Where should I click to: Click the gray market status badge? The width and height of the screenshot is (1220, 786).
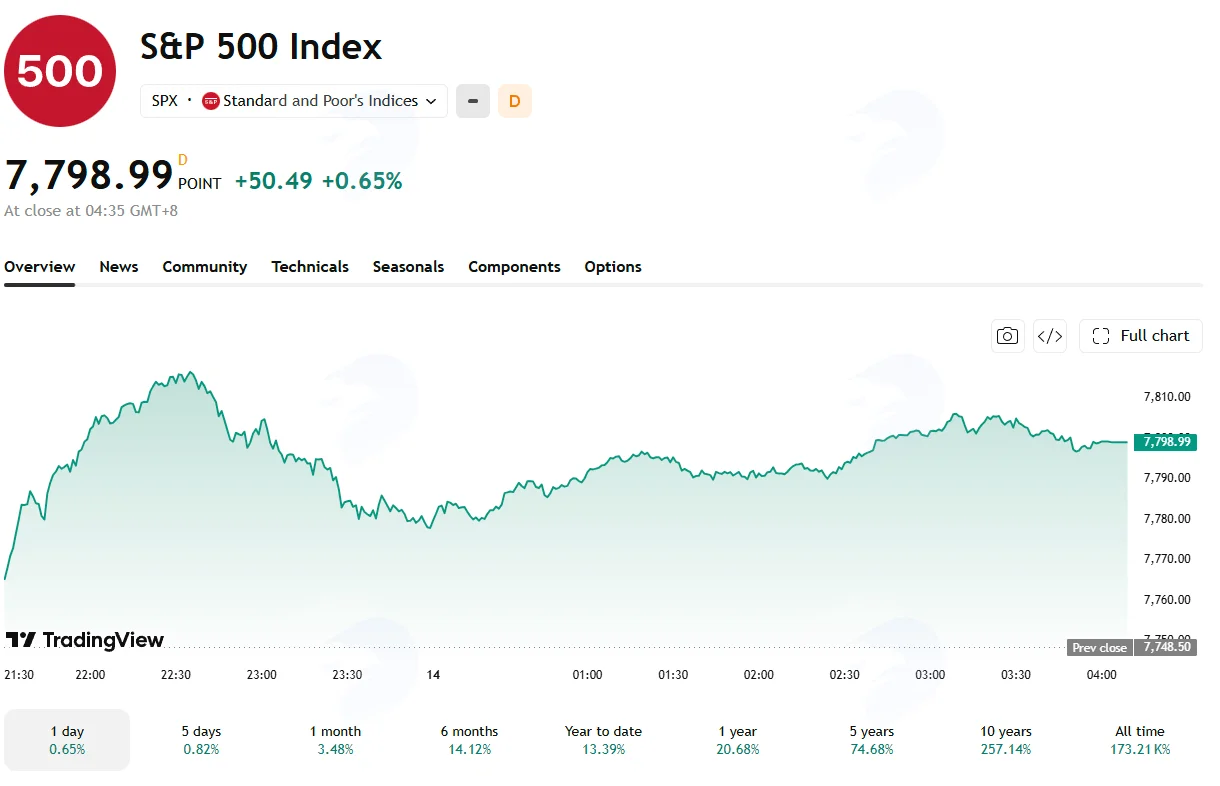tap(473, 101)
